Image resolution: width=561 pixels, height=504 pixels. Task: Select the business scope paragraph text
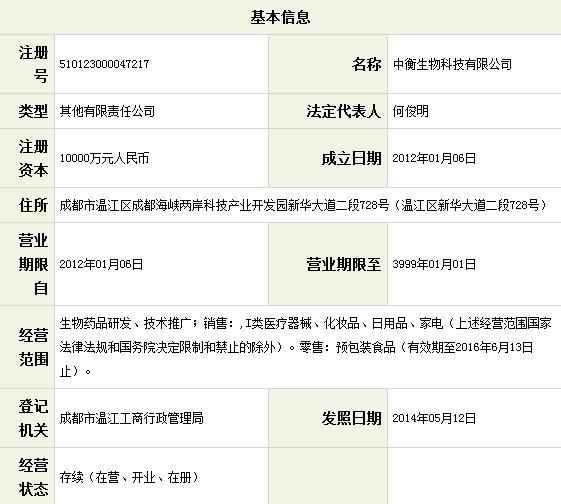(305, 347)
